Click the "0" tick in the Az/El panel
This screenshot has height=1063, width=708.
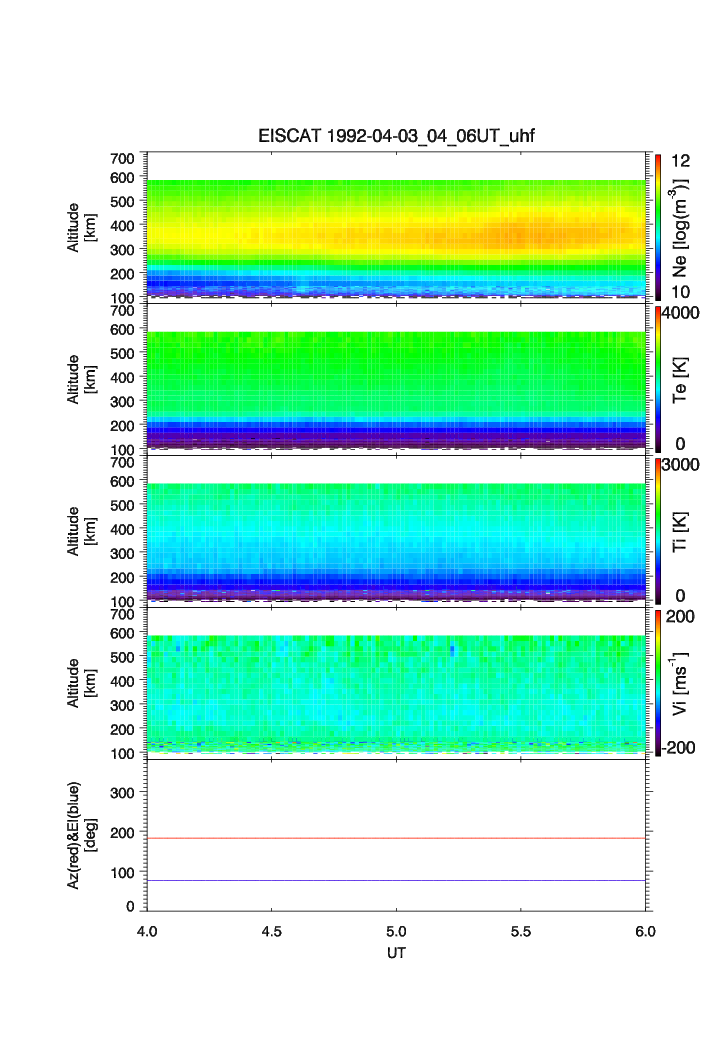(x=130, y=906)
